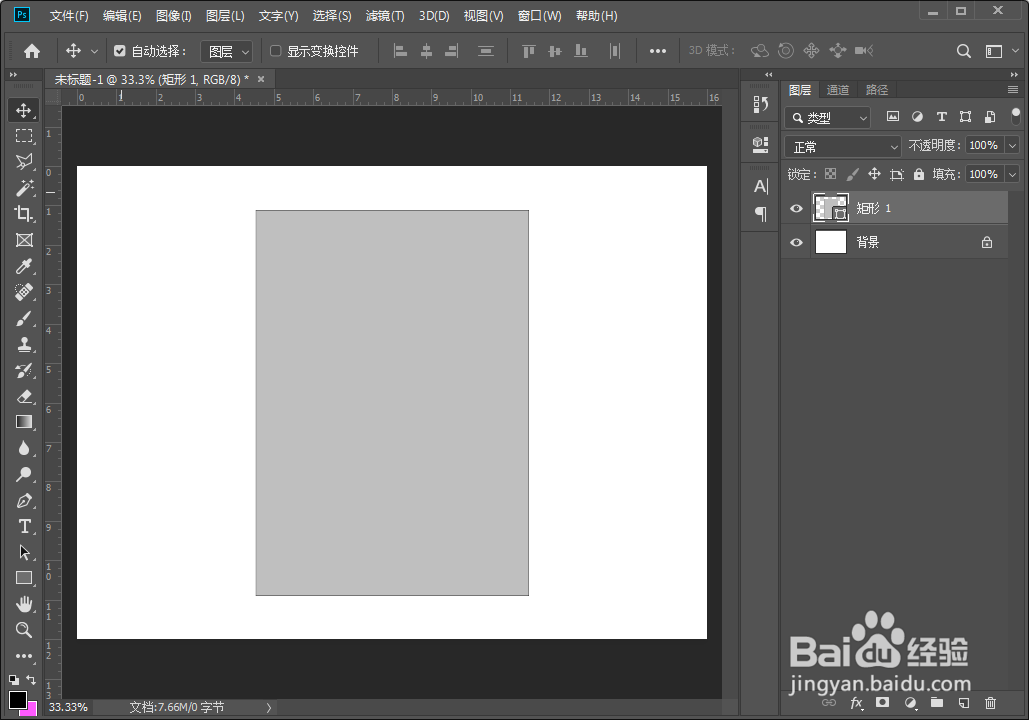
Task: Toggle lock all padlock button
Action: pos(919,174)
